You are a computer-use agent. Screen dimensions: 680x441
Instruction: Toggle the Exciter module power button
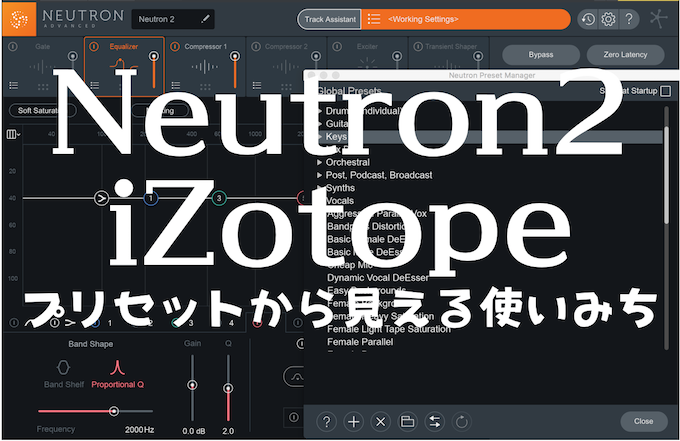[x=337, y=46]
